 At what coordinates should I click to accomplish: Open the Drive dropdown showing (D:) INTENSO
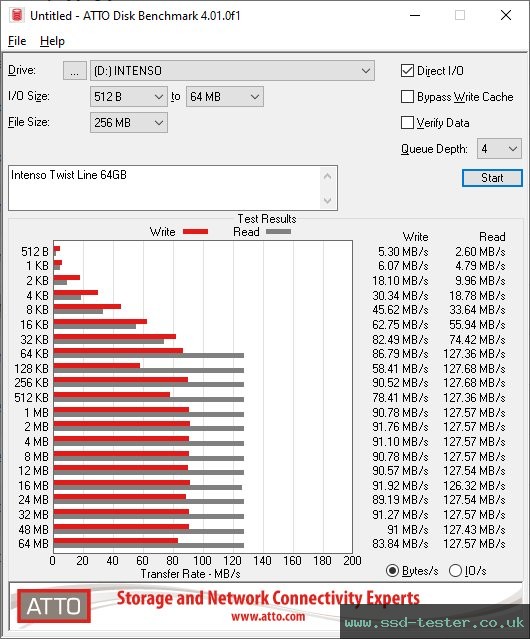(x=232, y=71)
